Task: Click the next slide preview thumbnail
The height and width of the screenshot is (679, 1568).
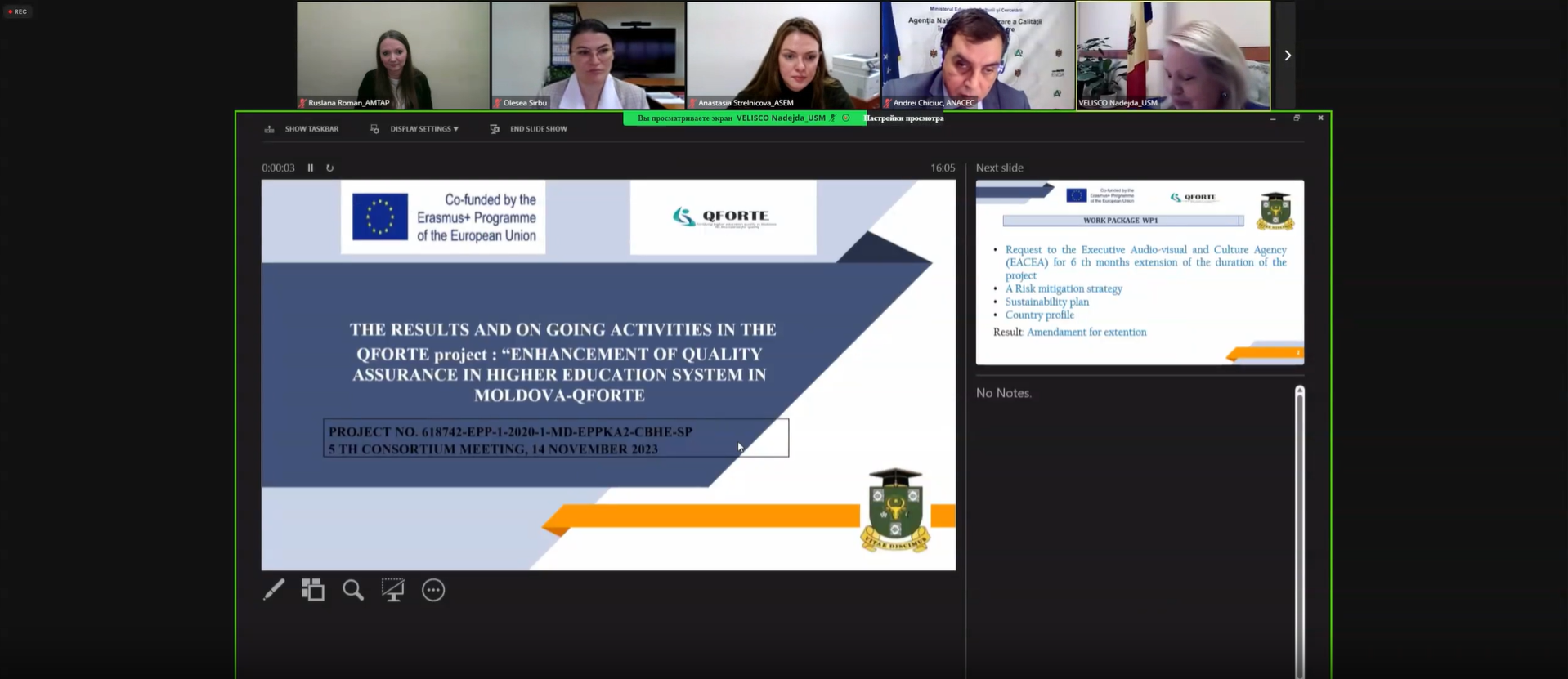Action: click(1140, 272)
